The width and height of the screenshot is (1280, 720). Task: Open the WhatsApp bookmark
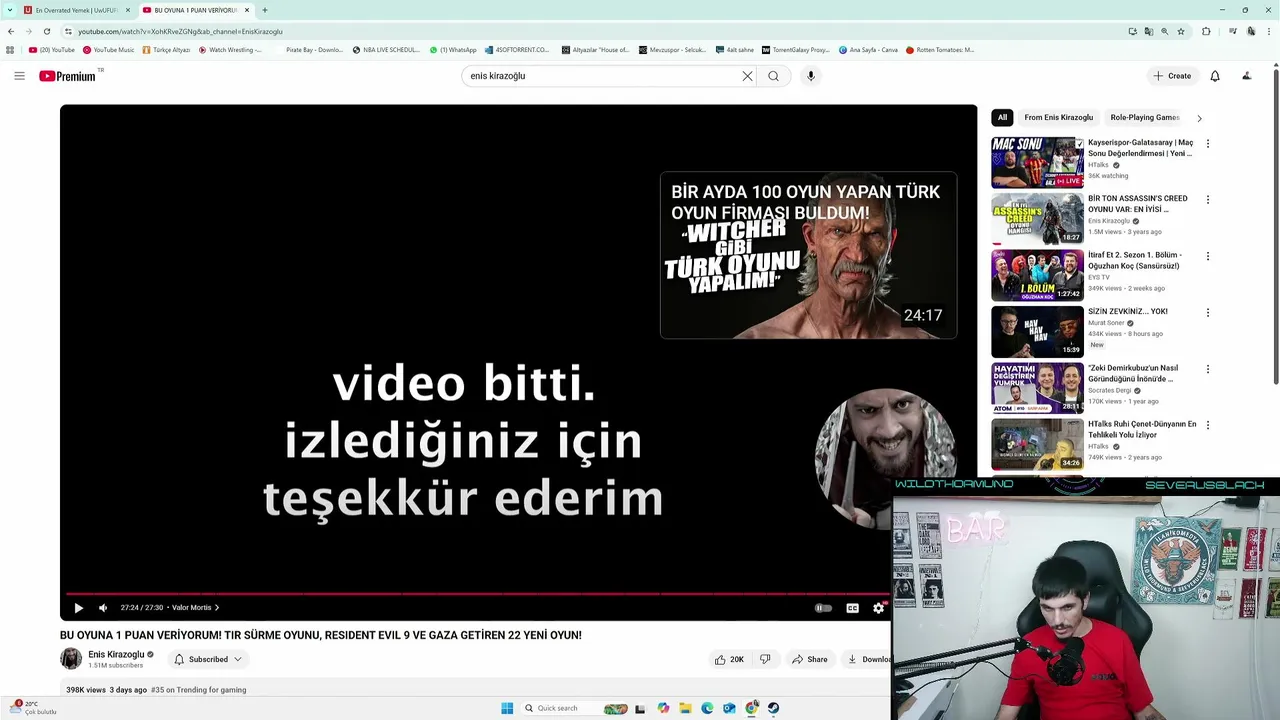(453, 50)
